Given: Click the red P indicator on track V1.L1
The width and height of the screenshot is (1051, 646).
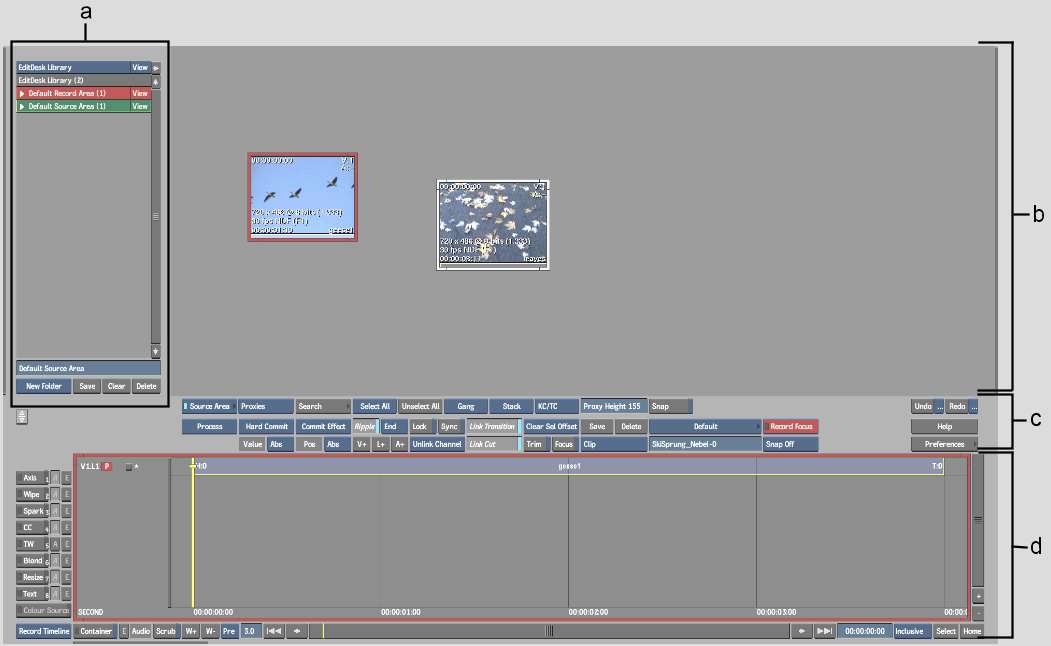Looking at the screenshot, I should (107, 466).
